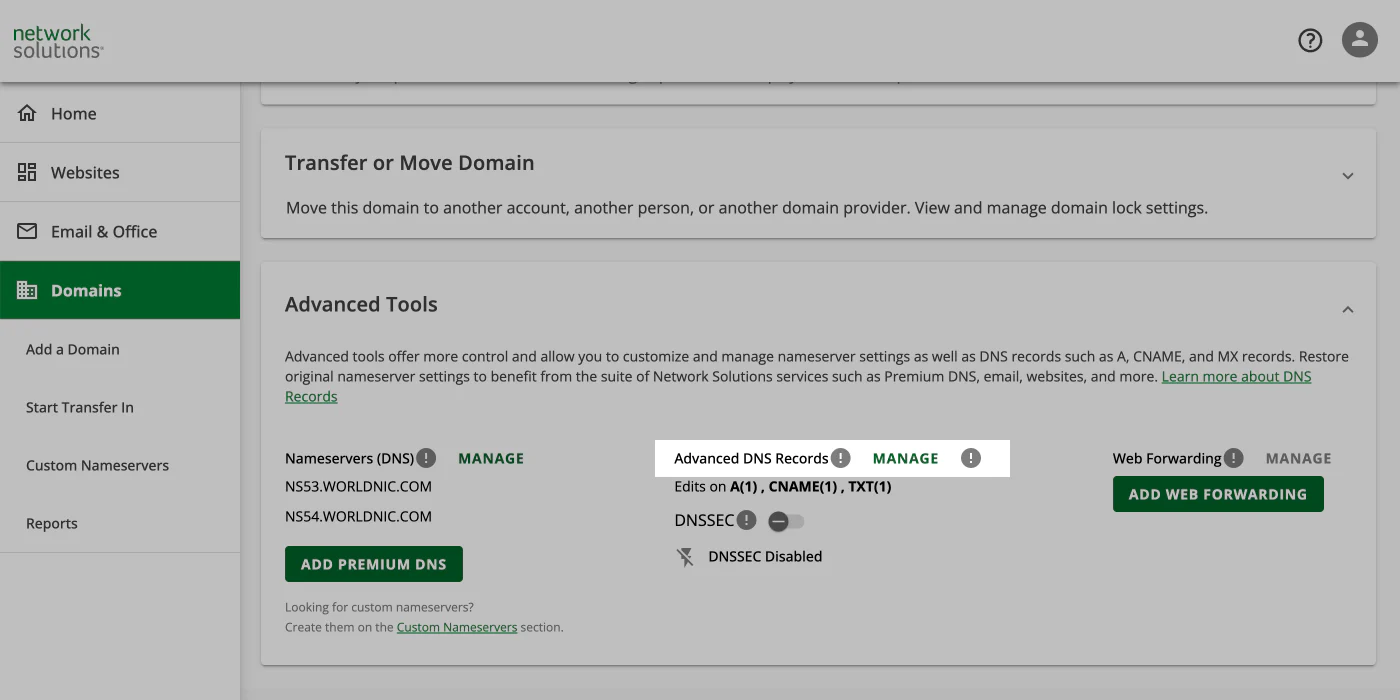Viewport: 1400px width, 700px height.
Task: Open Reports from the sidebar
Action: pos(51,523)
